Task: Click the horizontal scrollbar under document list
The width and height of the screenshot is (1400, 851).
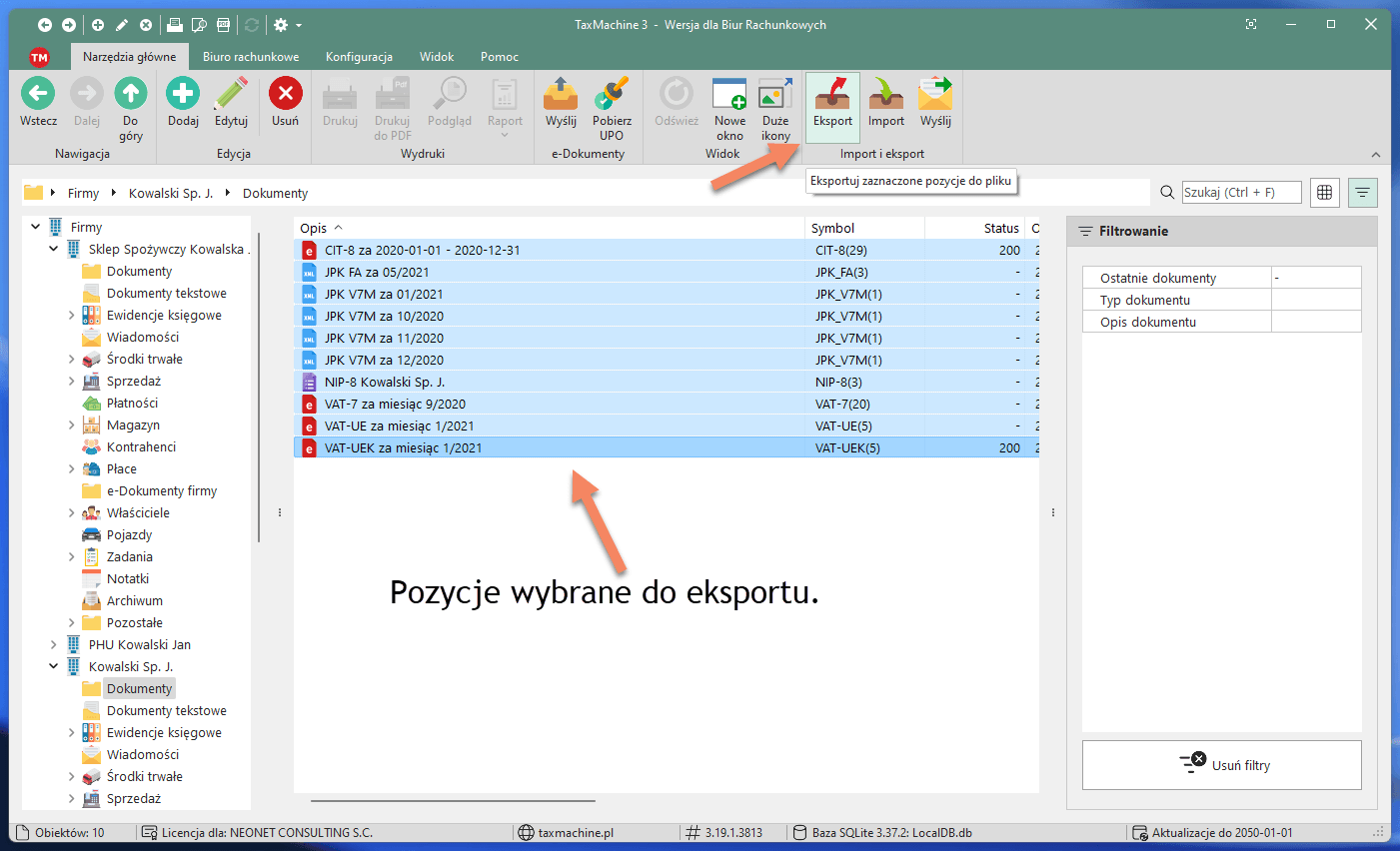Action: point(453,800)
